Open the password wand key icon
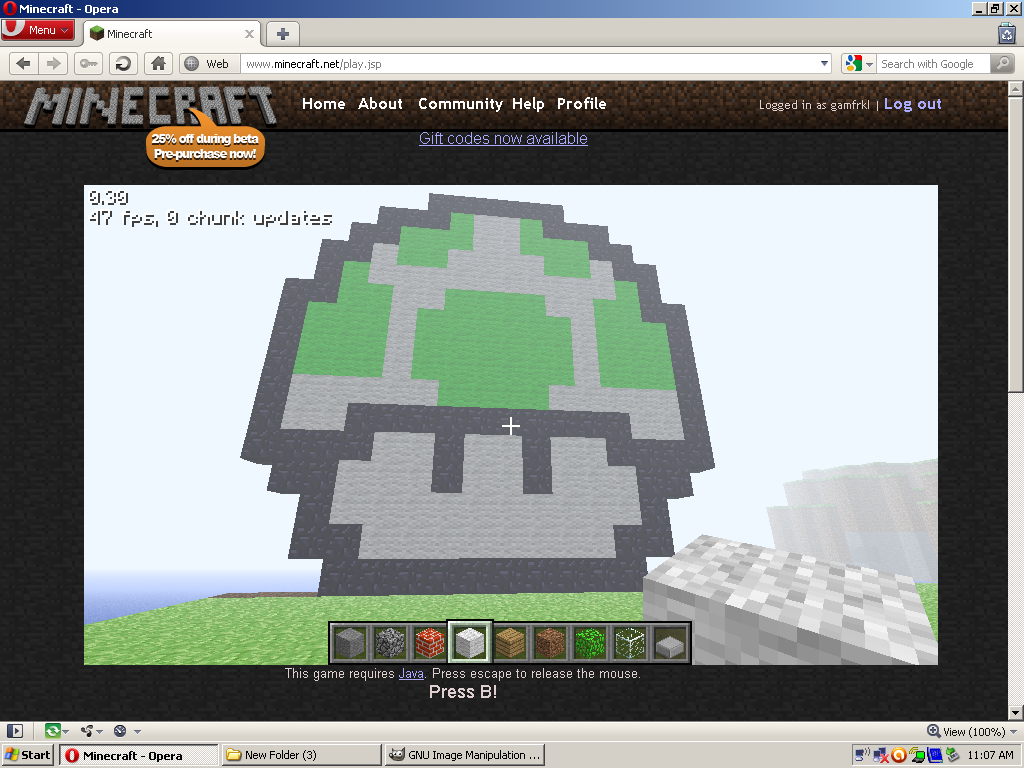Screen dimensions: 1024x768 [x=89, y=63]
